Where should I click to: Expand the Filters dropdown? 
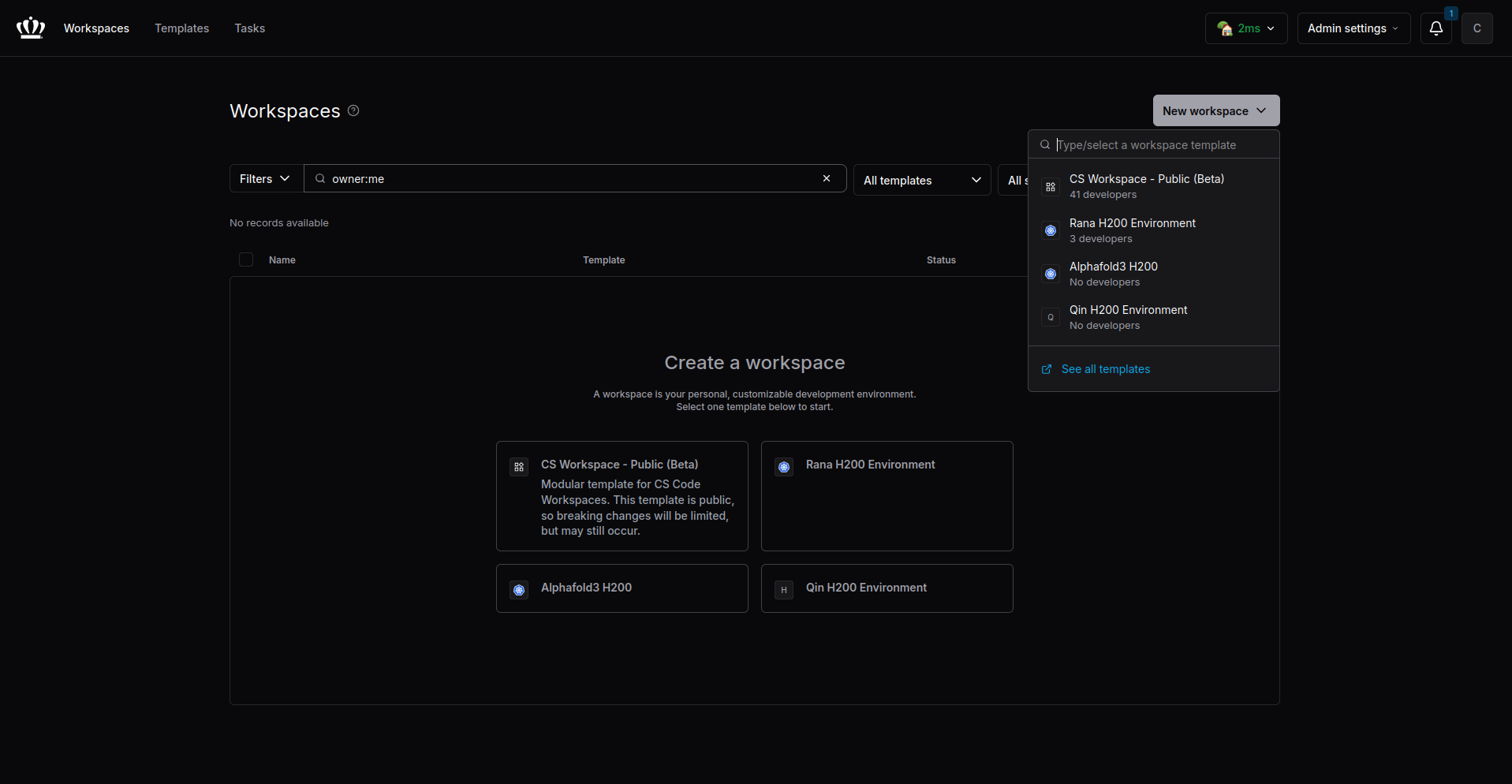click(x=266, y=179)
